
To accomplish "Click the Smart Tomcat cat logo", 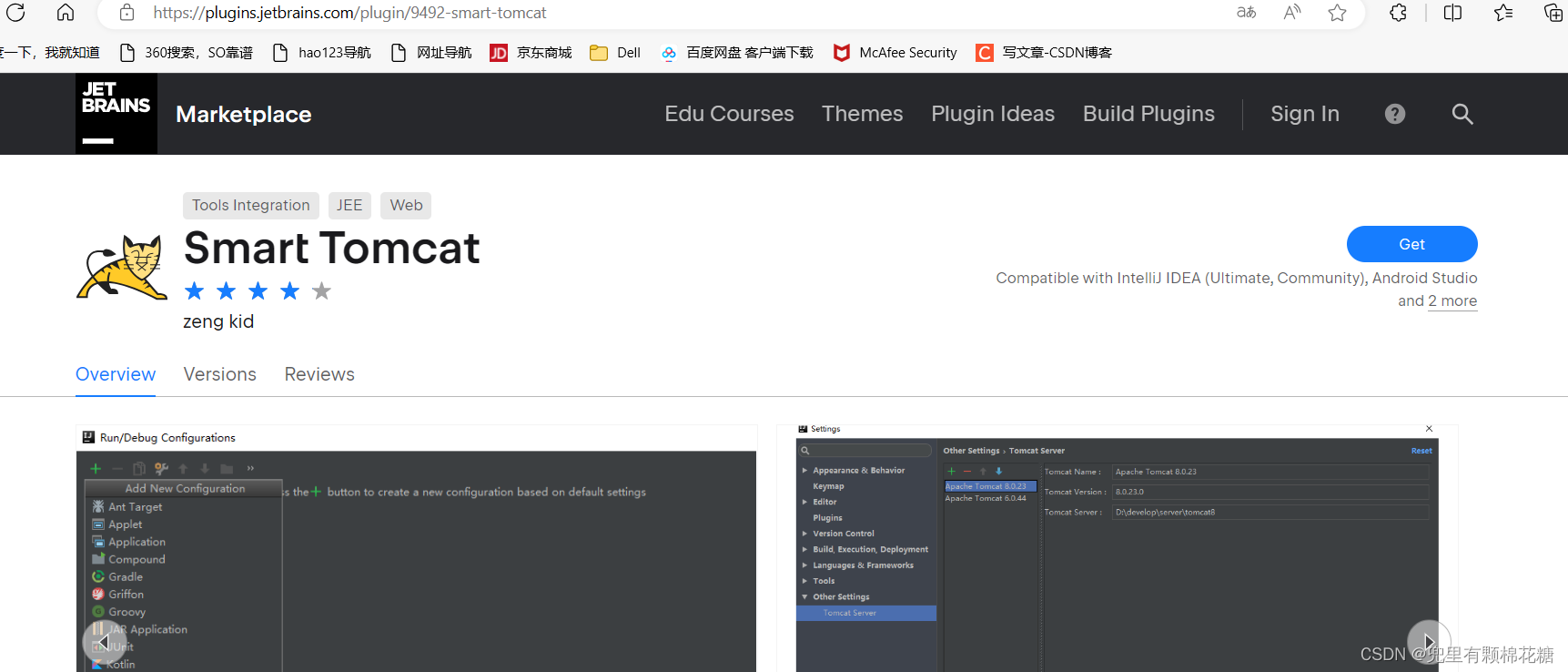I will click(122, 267).
